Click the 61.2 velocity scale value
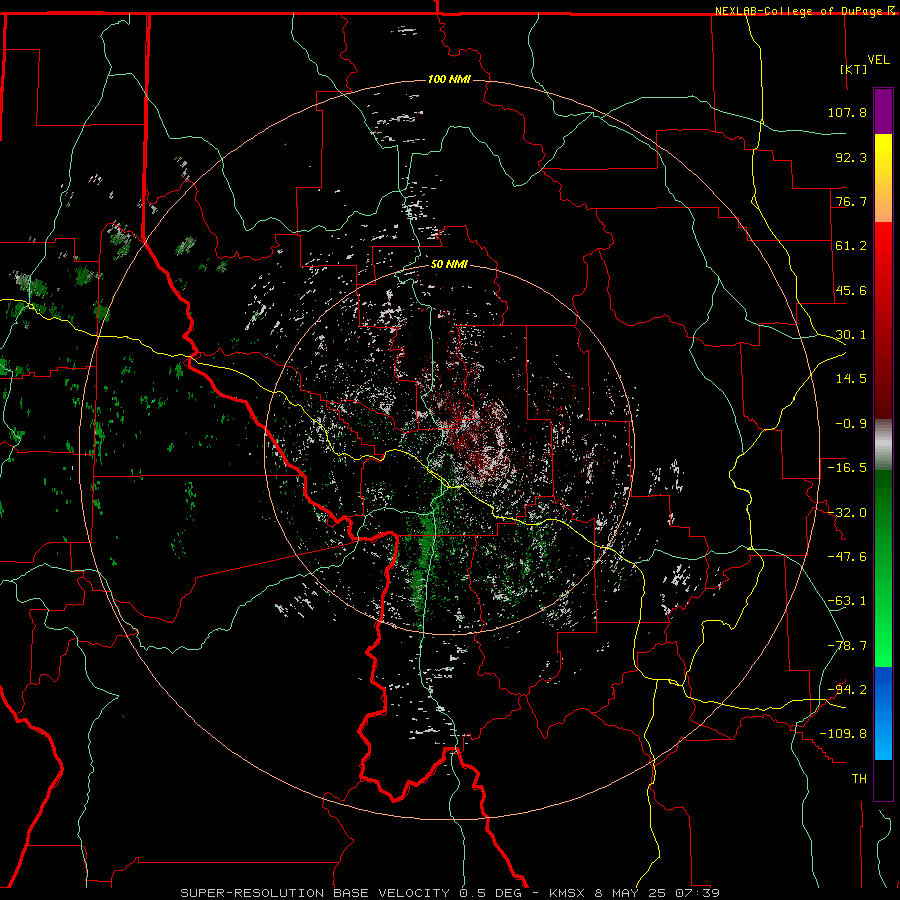Viewport: 900px width, 900px height. (851, 246)
